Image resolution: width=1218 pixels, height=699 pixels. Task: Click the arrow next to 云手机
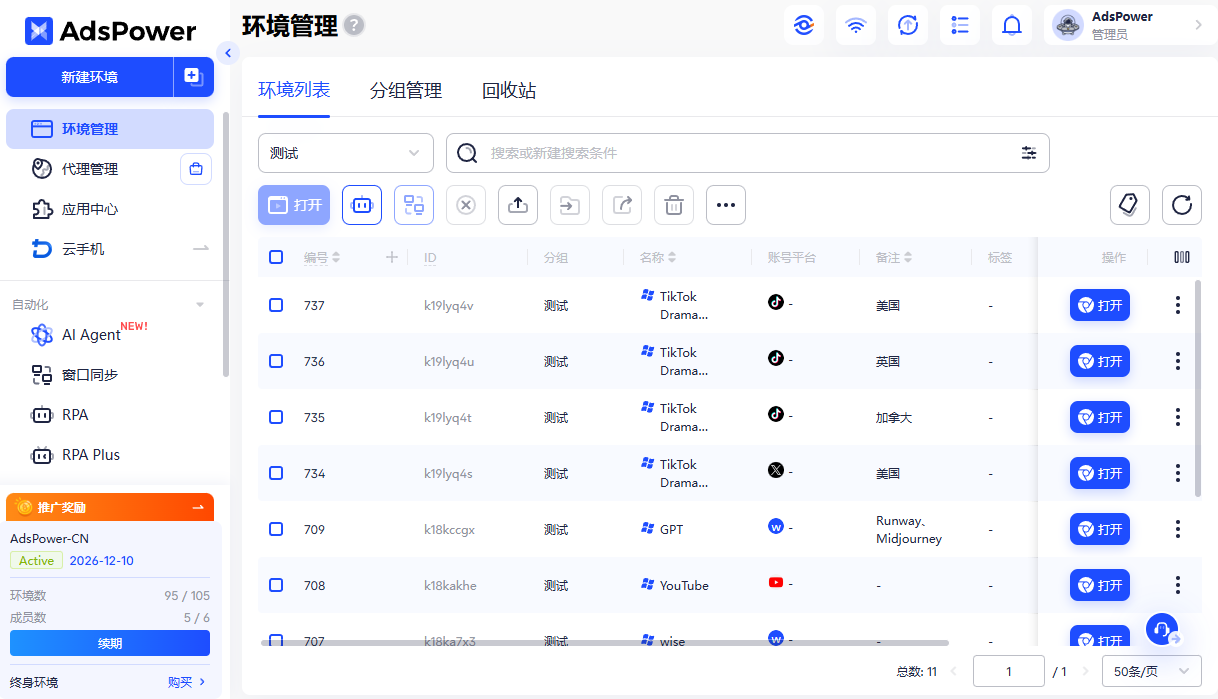(x=201, y=248)
